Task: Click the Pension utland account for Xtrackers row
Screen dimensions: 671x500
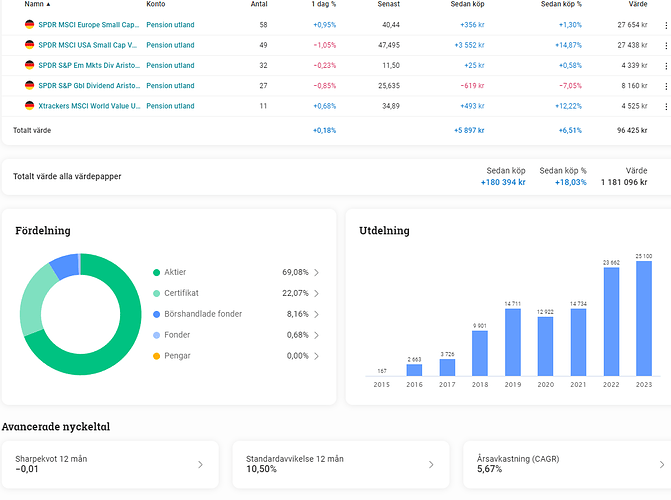Action: pos(170,105)
